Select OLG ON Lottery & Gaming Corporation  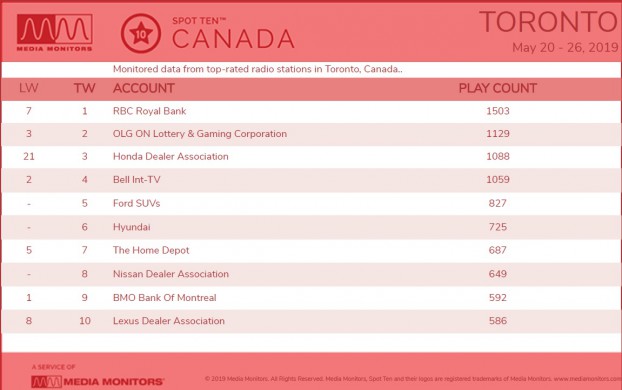(200, 134)
